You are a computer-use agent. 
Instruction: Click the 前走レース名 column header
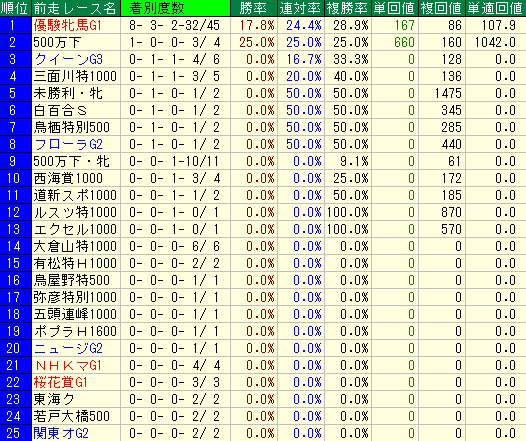point(75,8)
